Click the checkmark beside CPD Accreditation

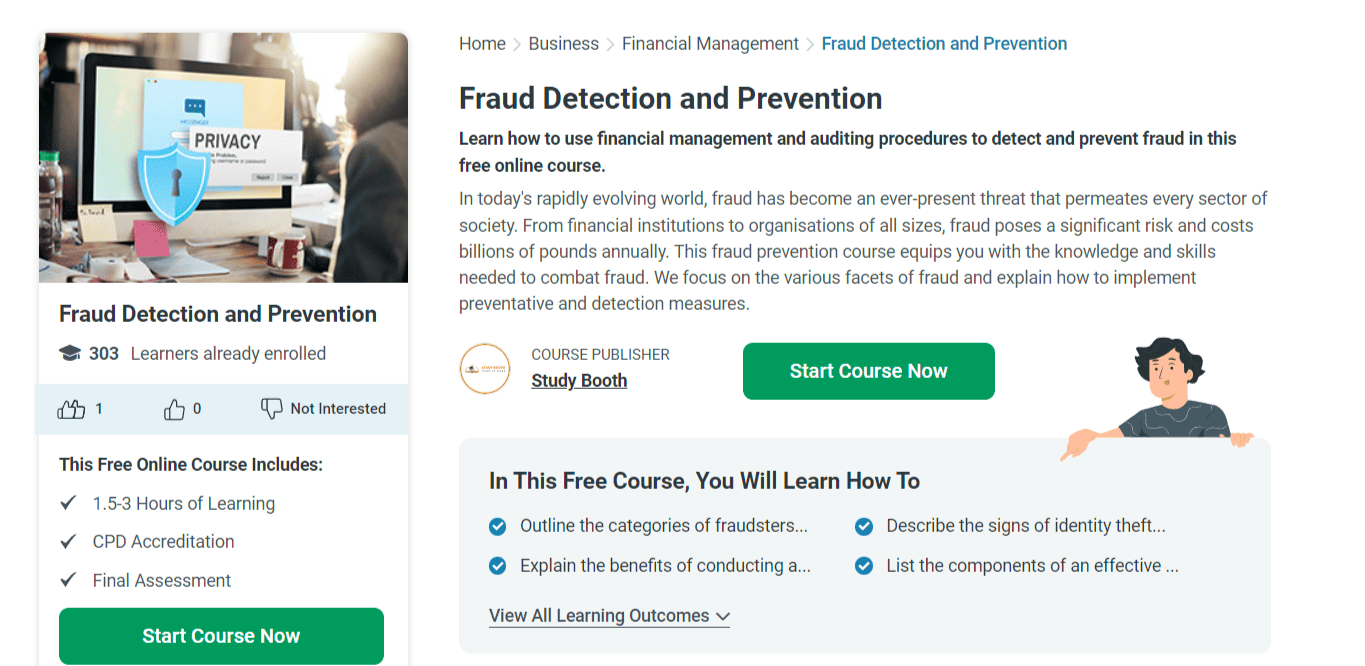tap(68, 541)
